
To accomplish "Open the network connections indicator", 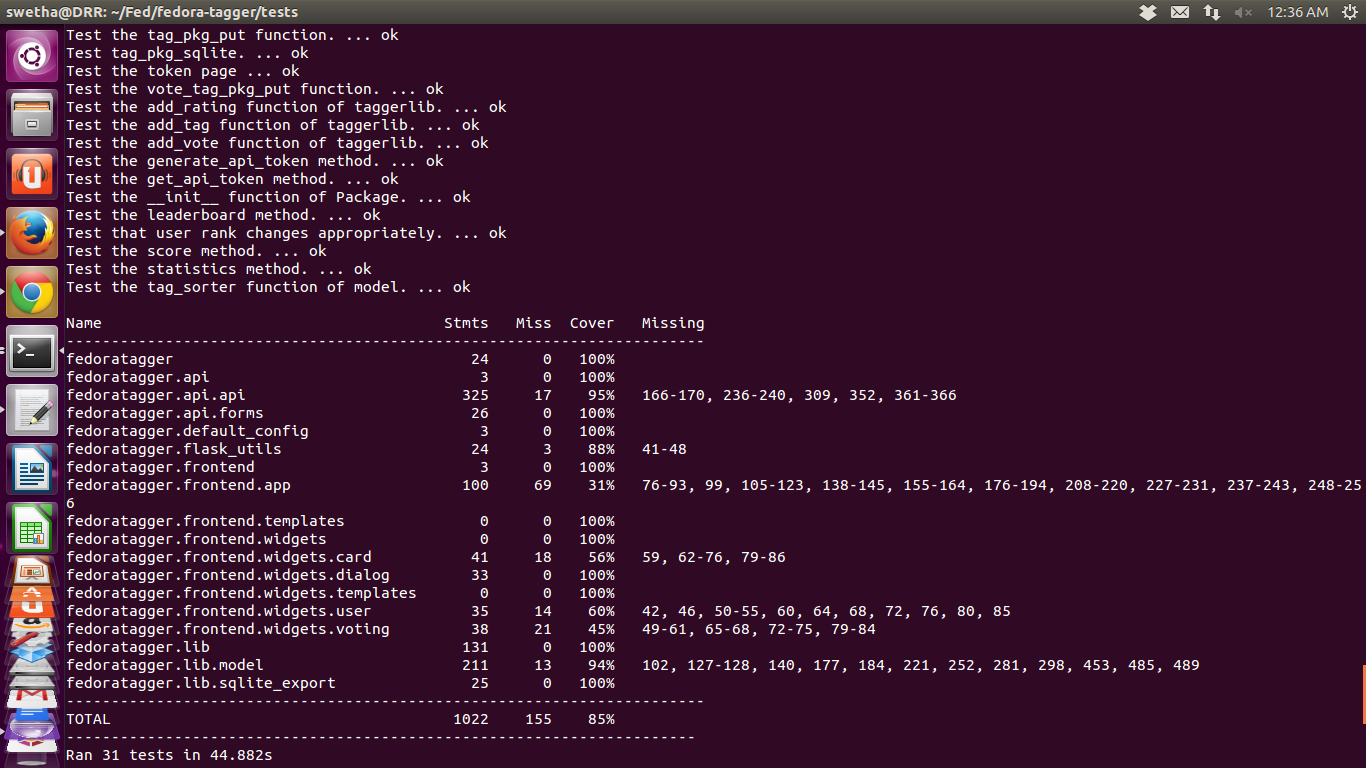I will 1211,12.
